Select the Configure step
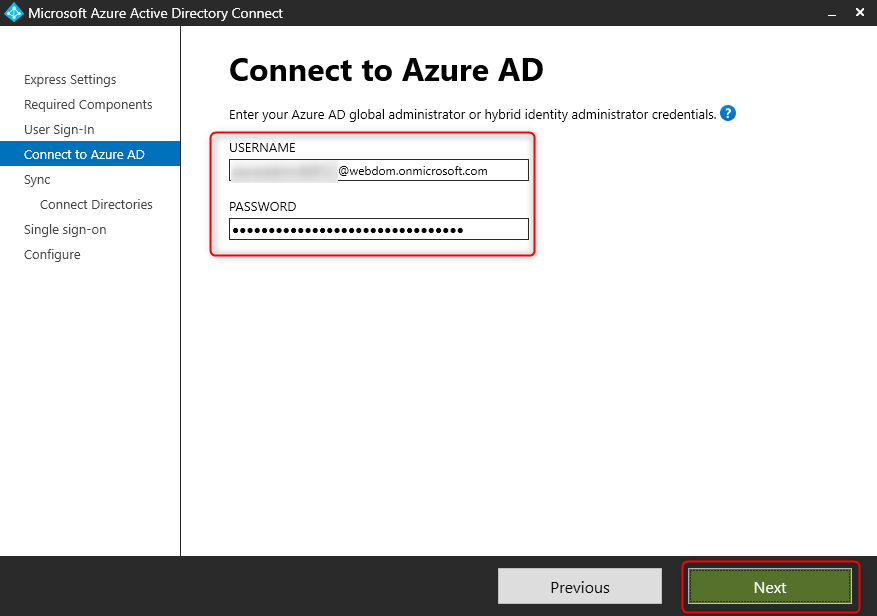 (52, 254)
